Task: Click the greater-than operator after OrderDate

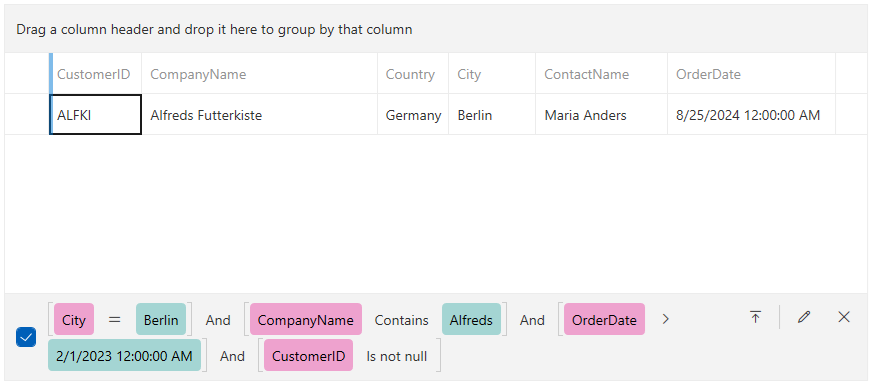Action: (x=665, y=319)
